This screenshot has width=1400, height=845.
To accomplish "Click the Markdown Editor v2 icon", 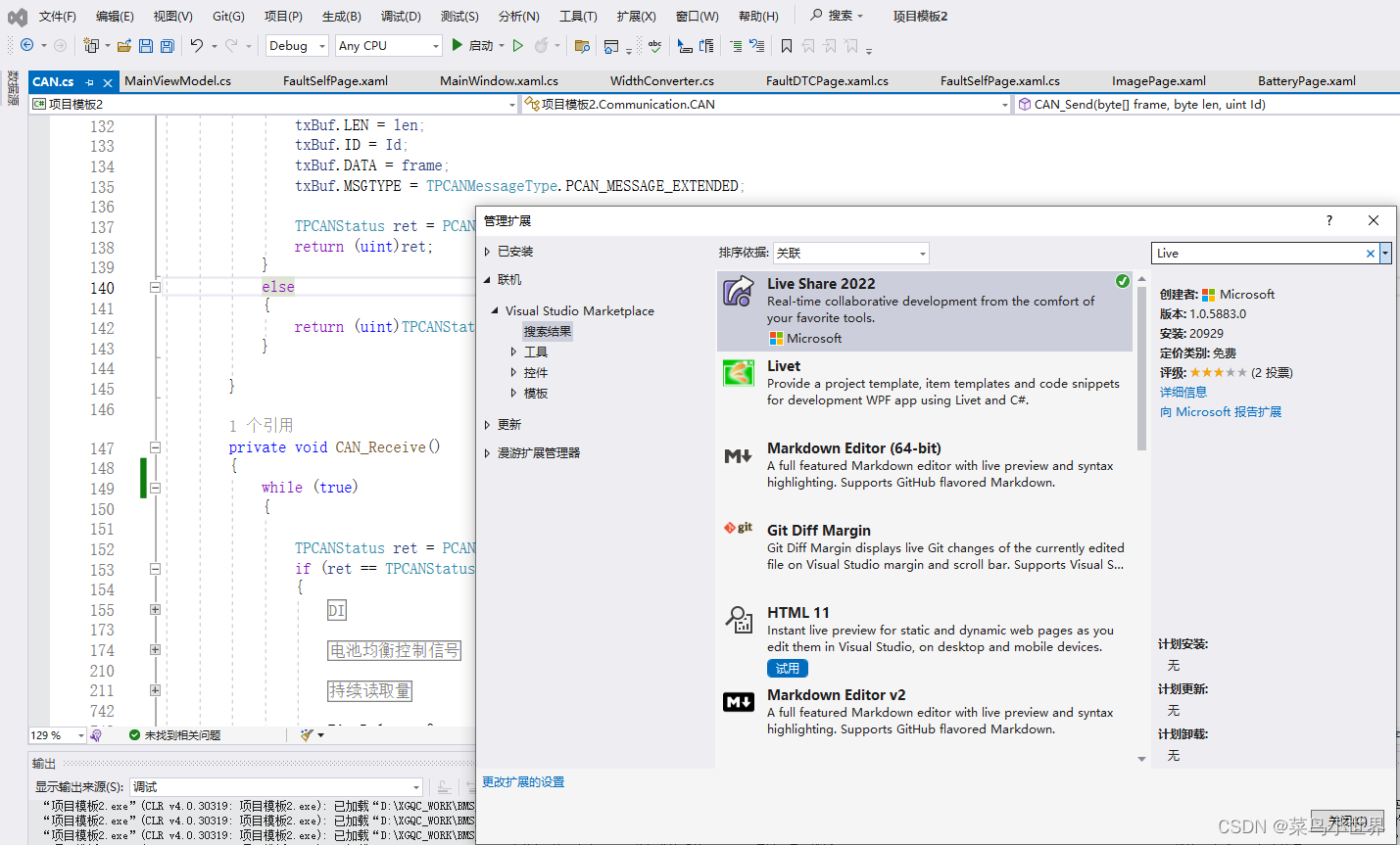I will coord(738,701).
